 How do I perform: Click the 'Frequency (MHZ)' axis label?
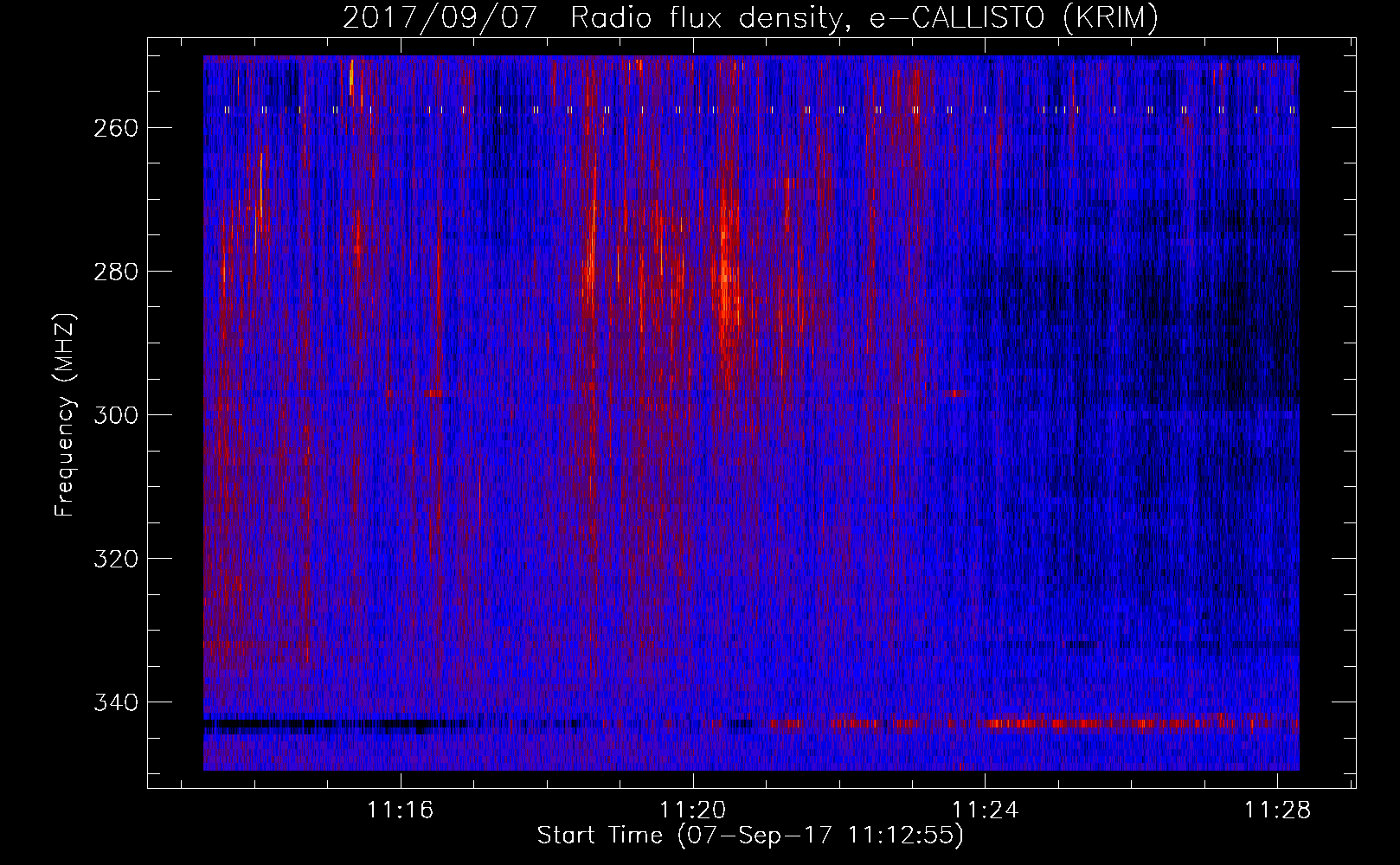65,415
